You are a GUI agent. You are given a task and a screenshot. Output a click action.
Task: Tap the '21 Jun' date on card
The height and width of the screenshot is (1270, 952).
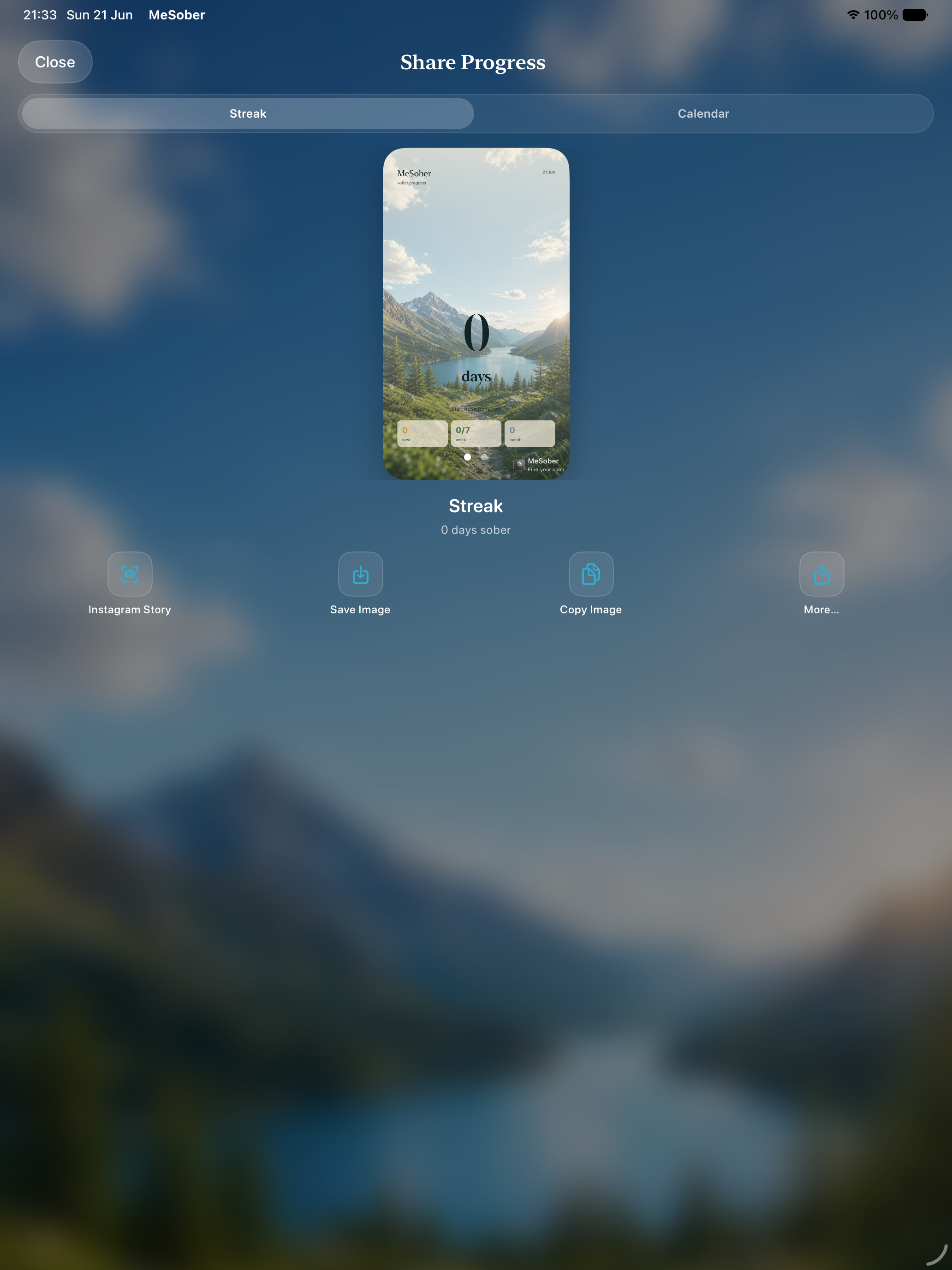pyautogui.click(x=548, y=172)
